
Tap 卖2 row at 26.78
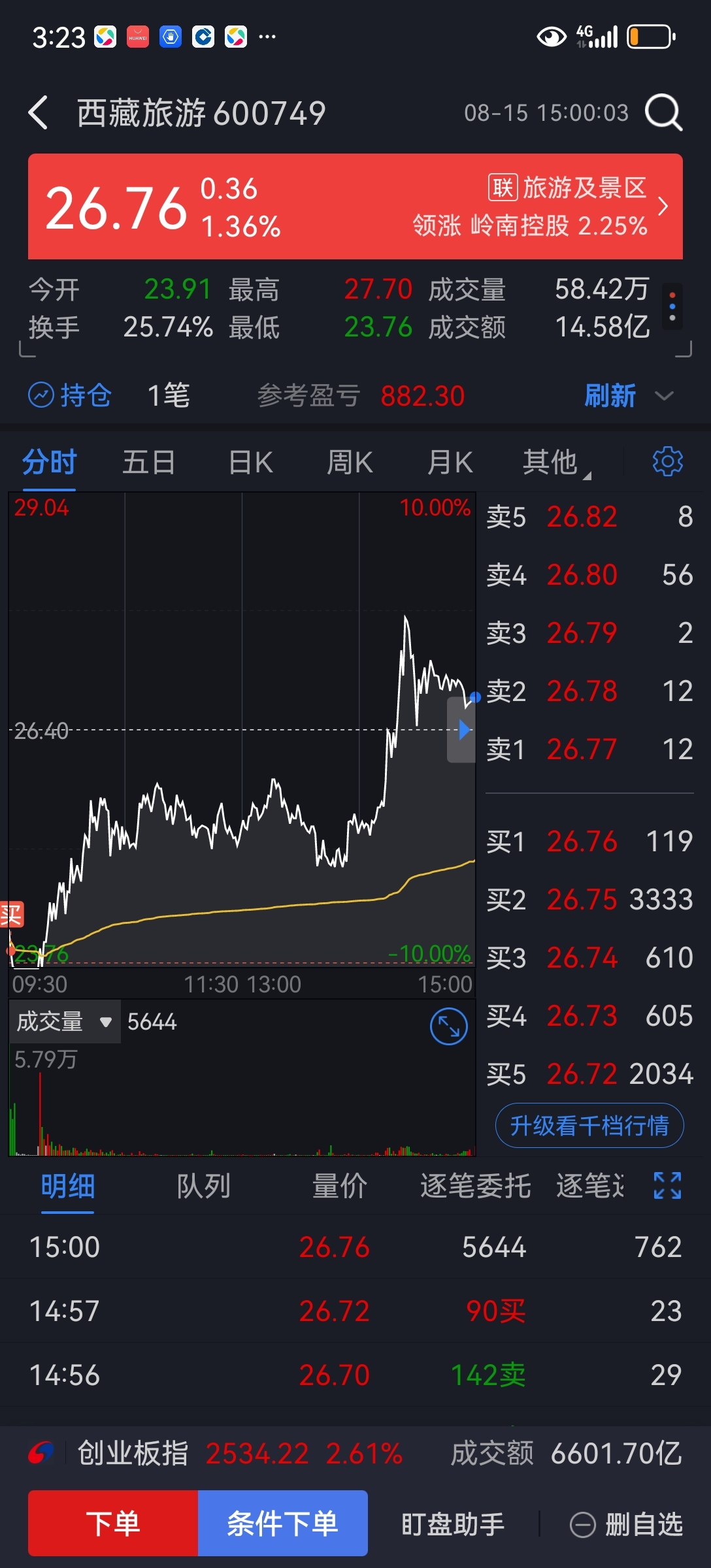[589, 691]
